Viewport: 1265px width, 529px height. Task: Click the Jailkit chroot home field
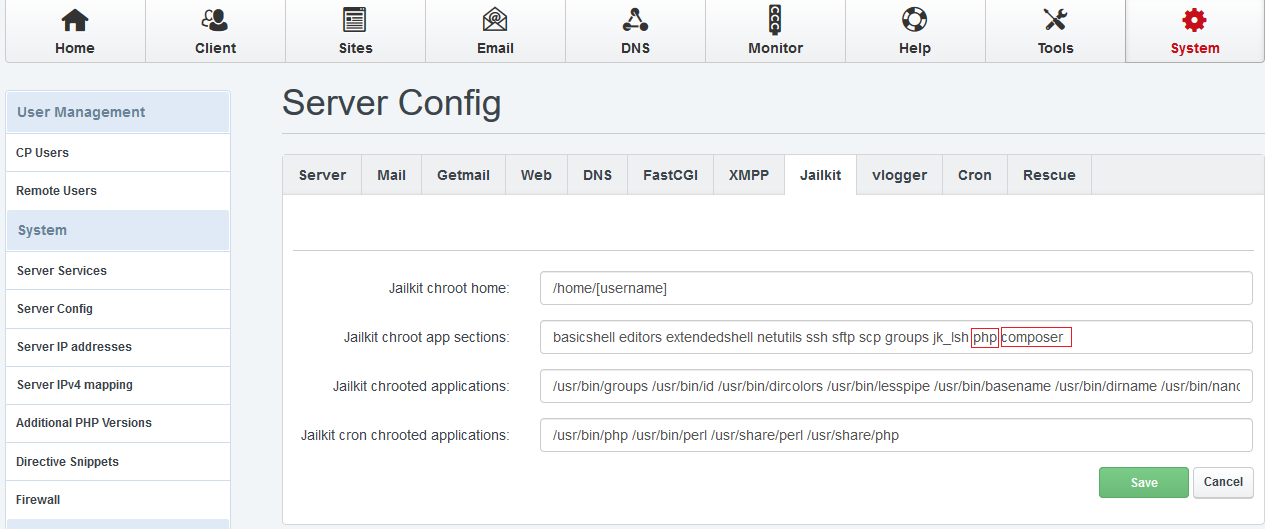click(895, 288)
